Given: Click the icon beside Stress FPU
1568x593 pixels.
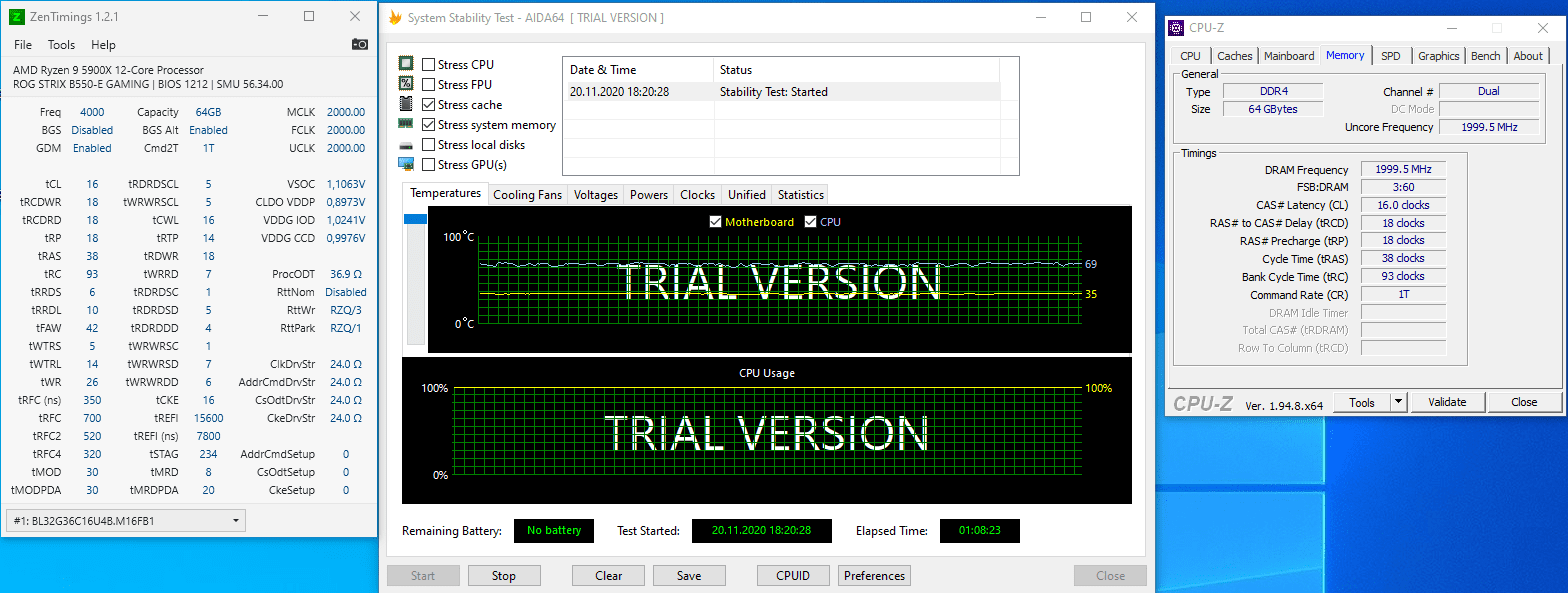Looking at the screenshot, I should coord(406,84).
